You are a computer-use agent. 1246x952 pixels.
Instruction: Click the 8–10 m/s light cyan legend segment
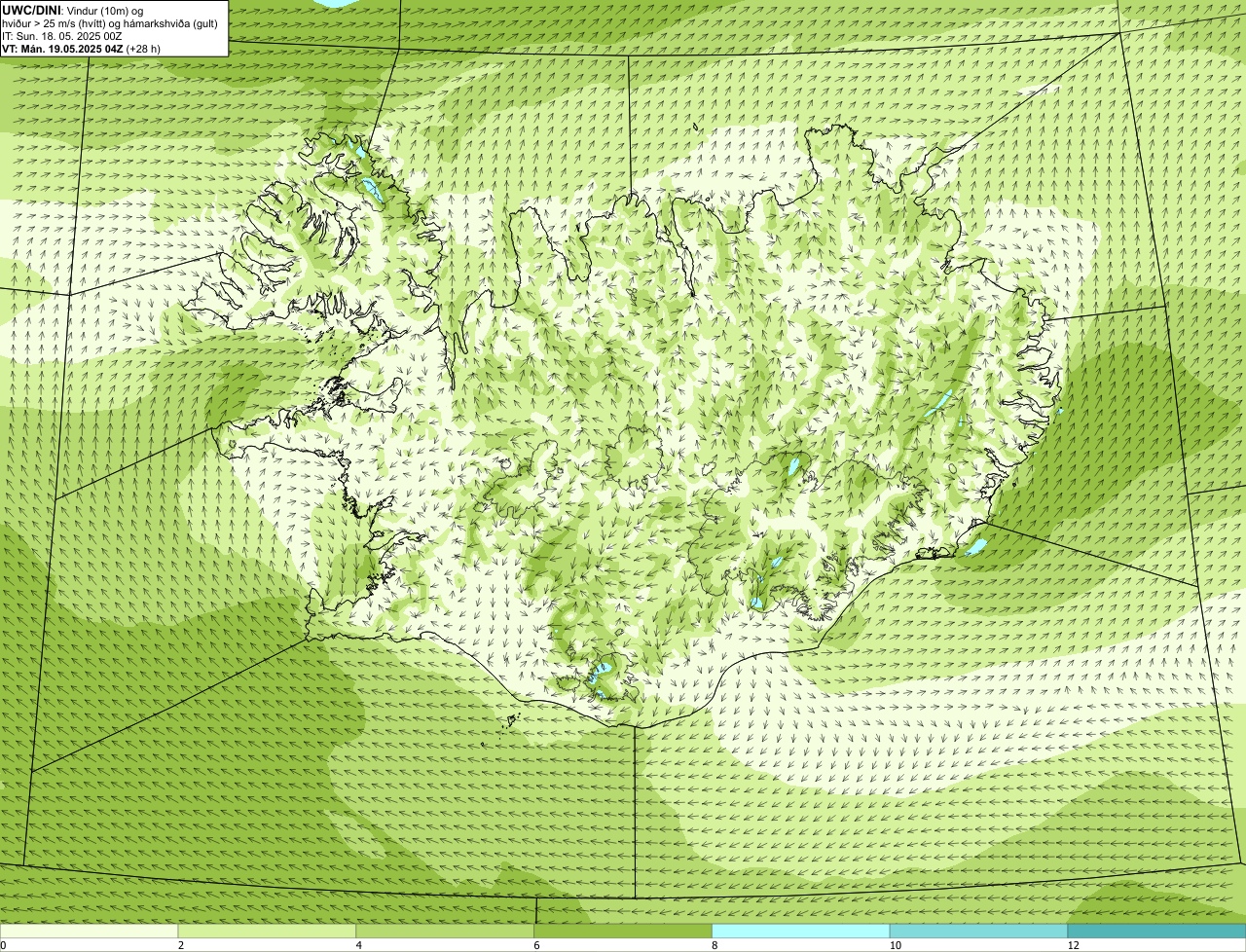[x=801, y=932]
